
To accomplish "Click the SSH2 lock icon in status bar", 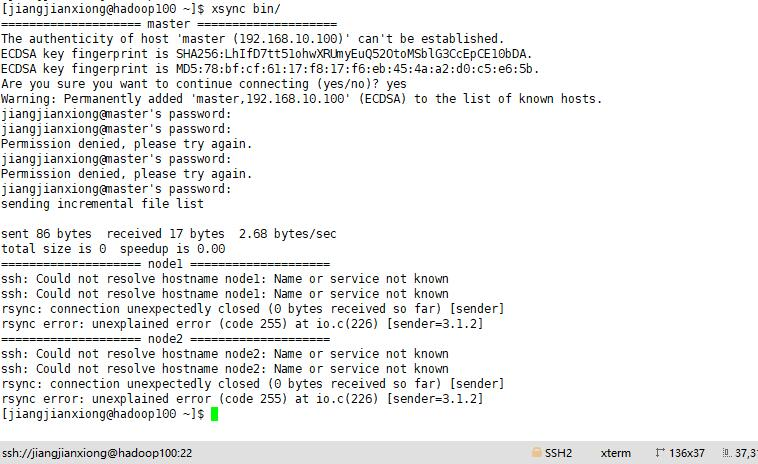I will tap(537, 453).
